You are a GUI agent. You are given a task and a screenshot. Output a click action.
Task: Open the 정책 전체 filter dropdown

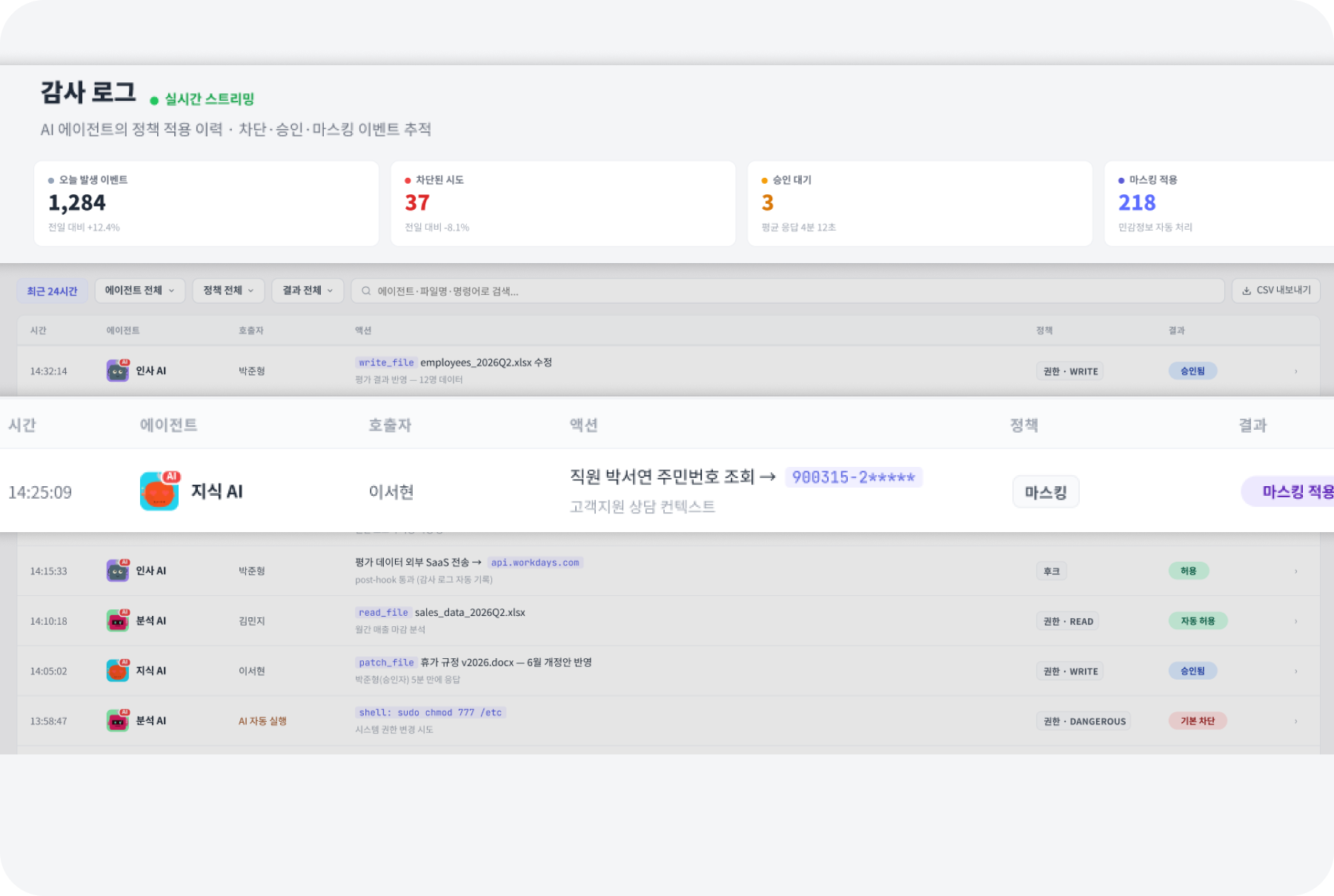tap(228, 291)
